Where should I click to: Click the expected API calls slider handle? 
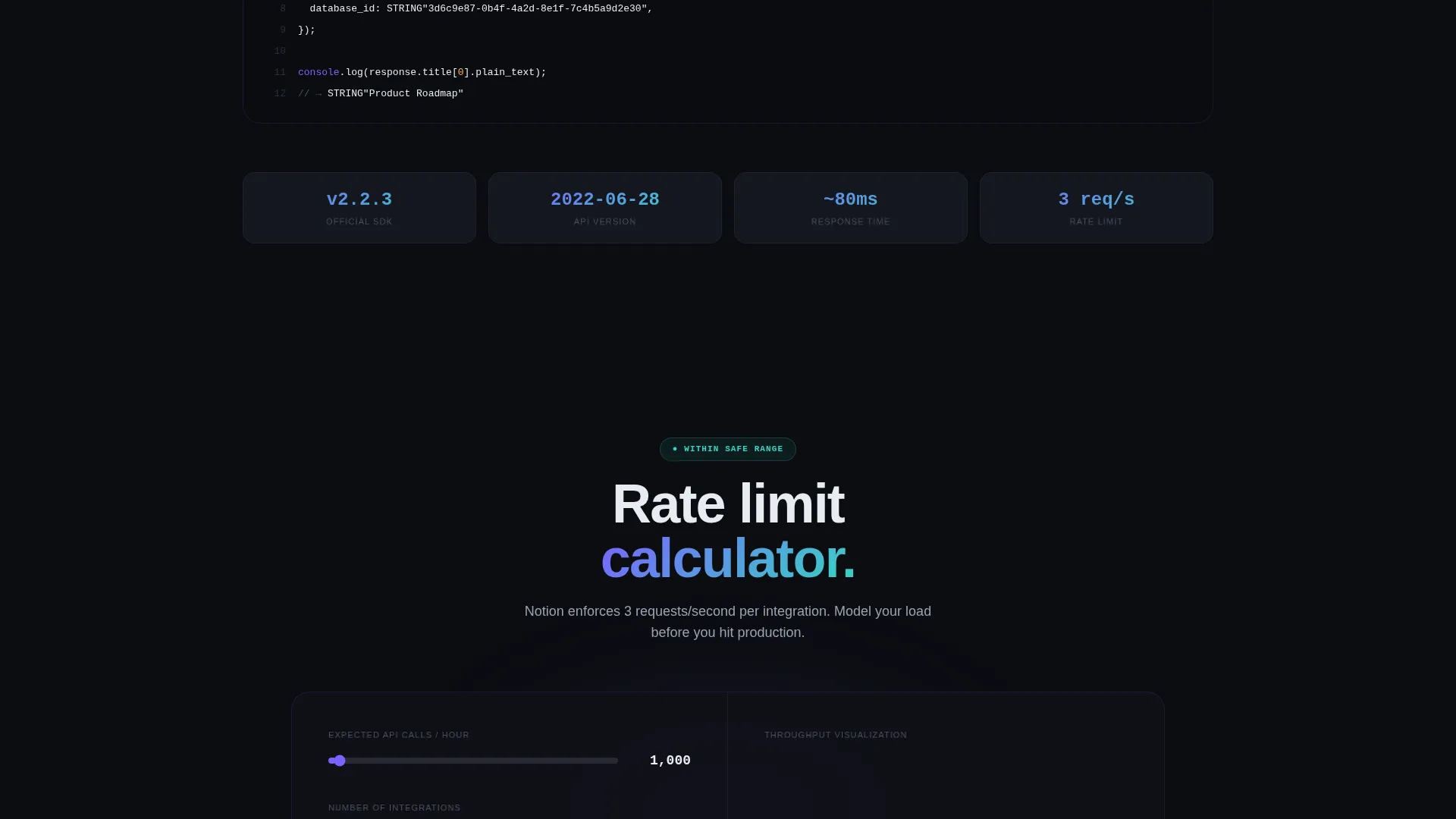pyautogui.click(x=340, y=761)
